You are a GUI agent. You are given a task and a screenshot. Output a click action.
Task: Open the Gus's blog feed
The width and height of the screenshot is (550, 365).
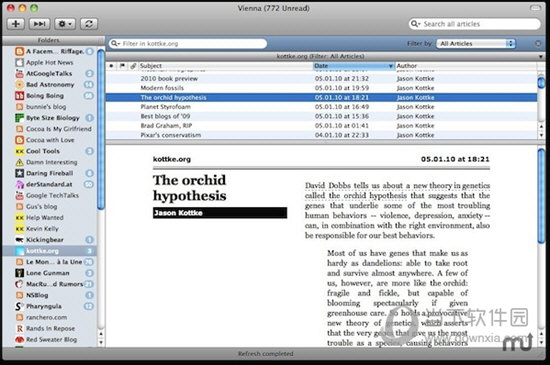point(49,207)
